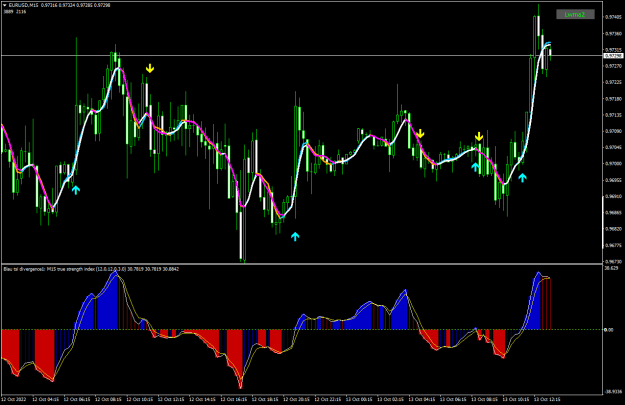The image size is (625, 405).
Task: Click the 38.629 indicator scale value
Action: click(x=611, y=268)
